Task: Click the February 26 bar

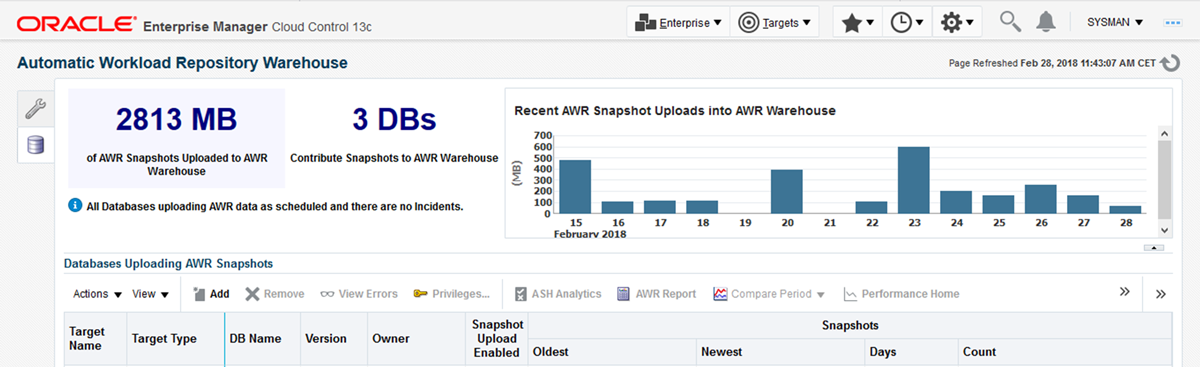Action: (x=1041, y=198)
